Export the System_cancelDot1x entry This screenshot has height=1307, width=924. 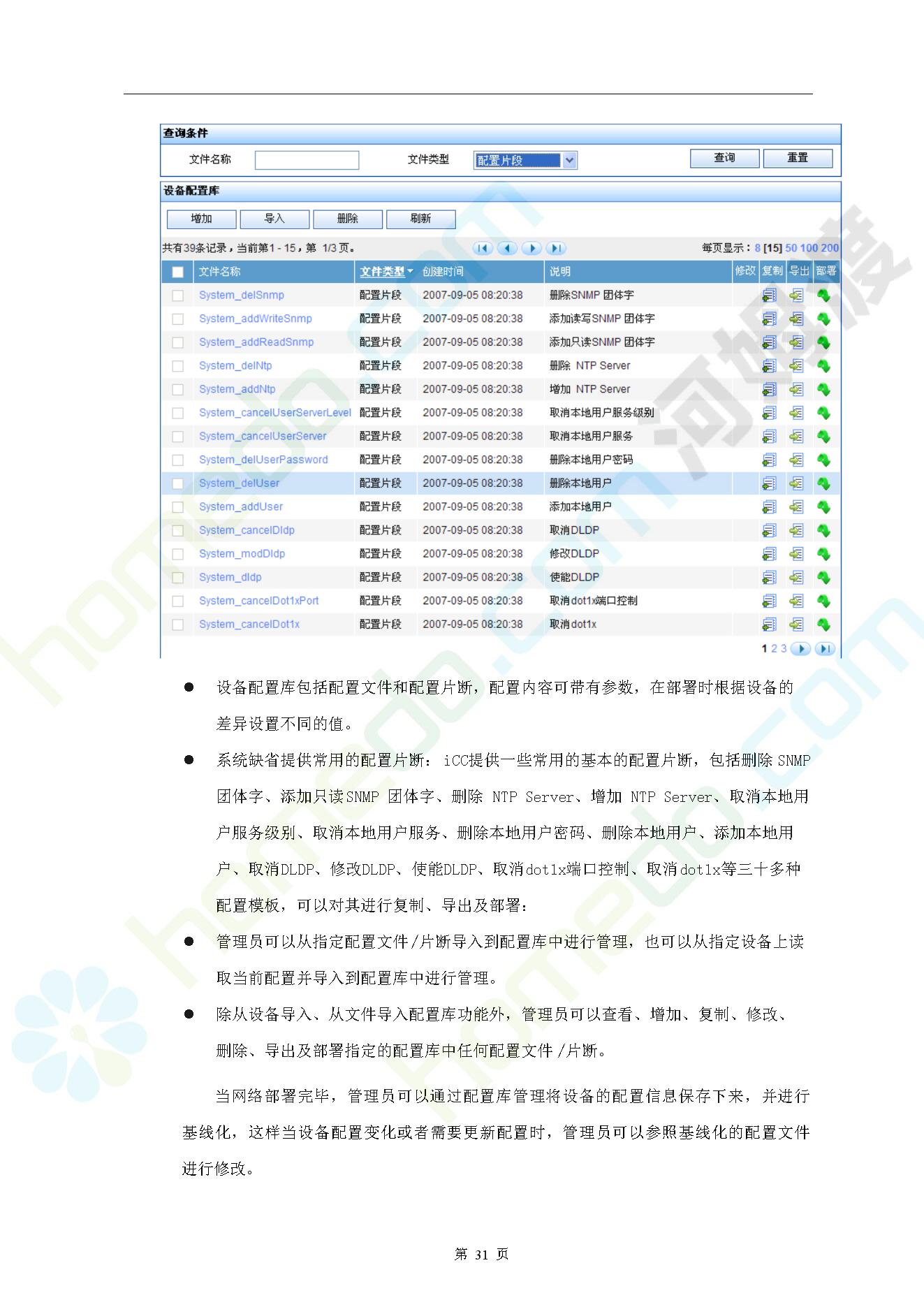(x=796, y=625)
